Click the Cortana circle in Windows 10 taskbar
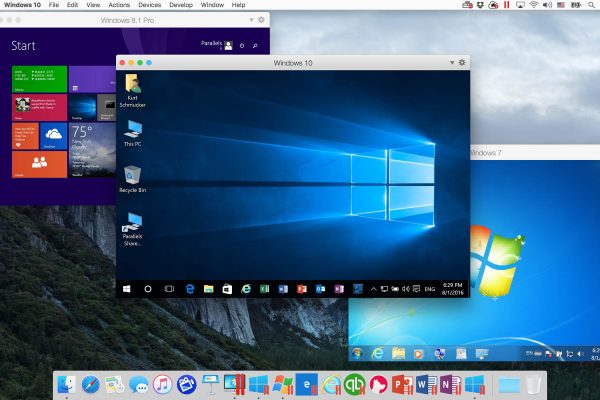Screen dimensions: 600x400 pos(148,289)
